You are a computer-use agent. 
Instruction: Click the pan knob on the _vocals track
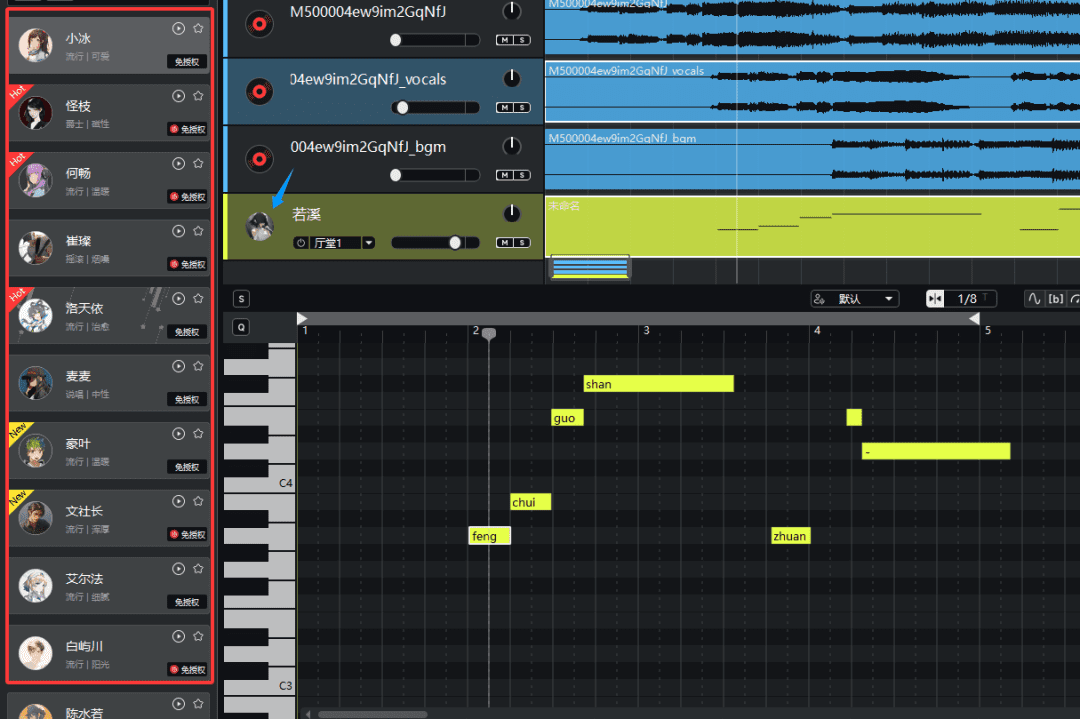click(x=511, y=79)
